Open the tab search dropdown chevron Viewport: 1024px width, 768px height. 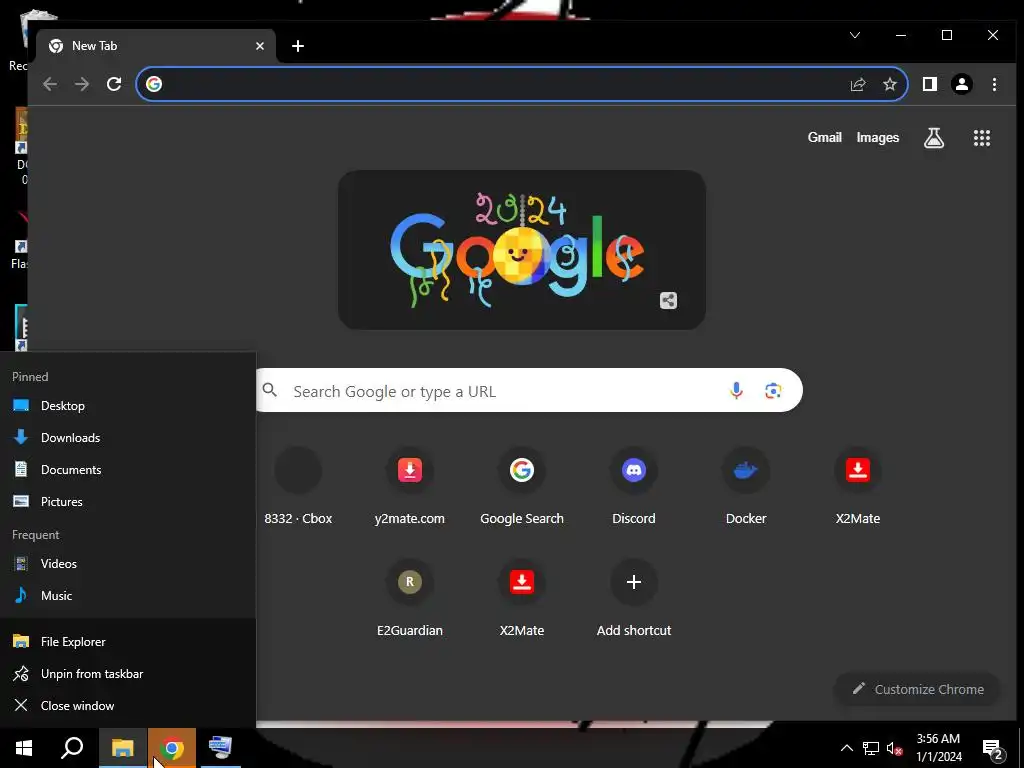coord(855,35)
